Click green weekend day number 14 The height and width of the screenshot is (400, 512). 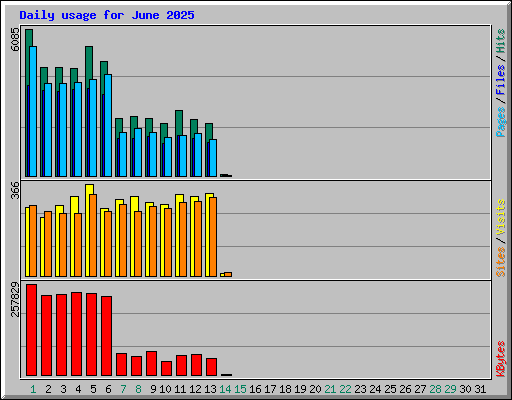[225, 389]
